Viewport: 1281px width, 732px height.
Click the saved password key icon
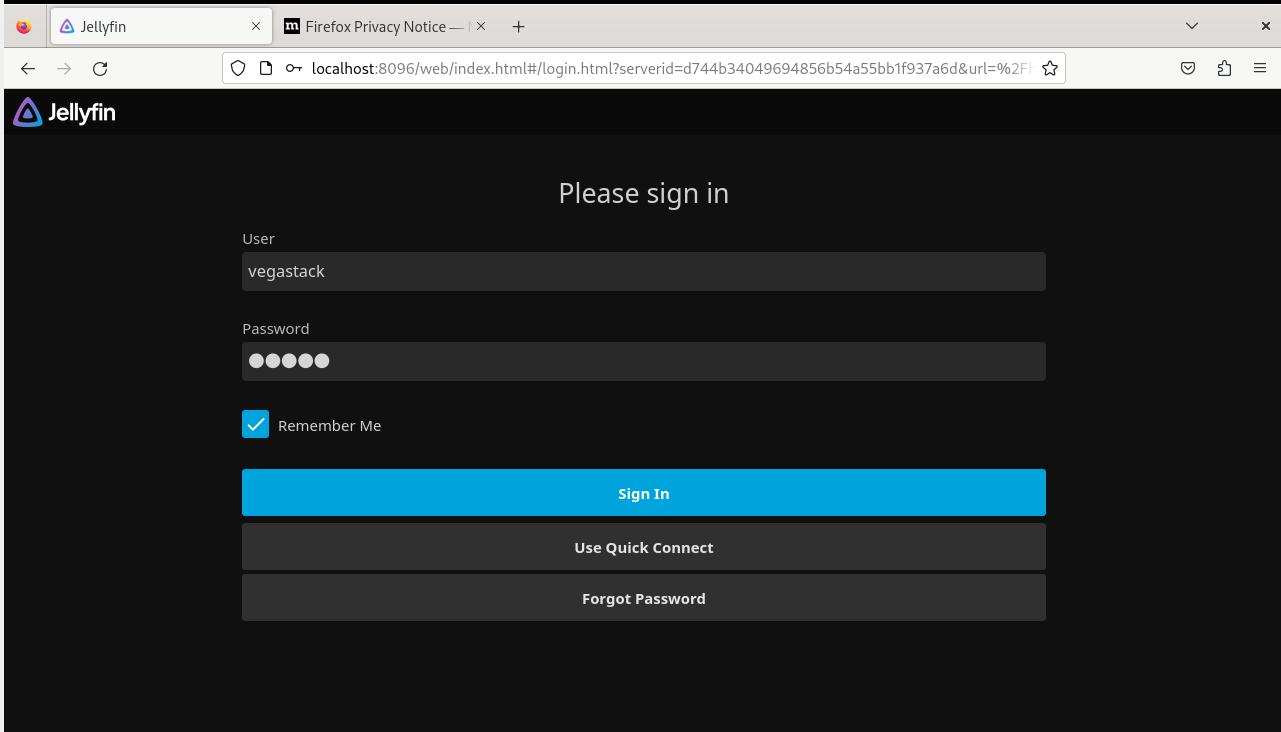(293, 69)
